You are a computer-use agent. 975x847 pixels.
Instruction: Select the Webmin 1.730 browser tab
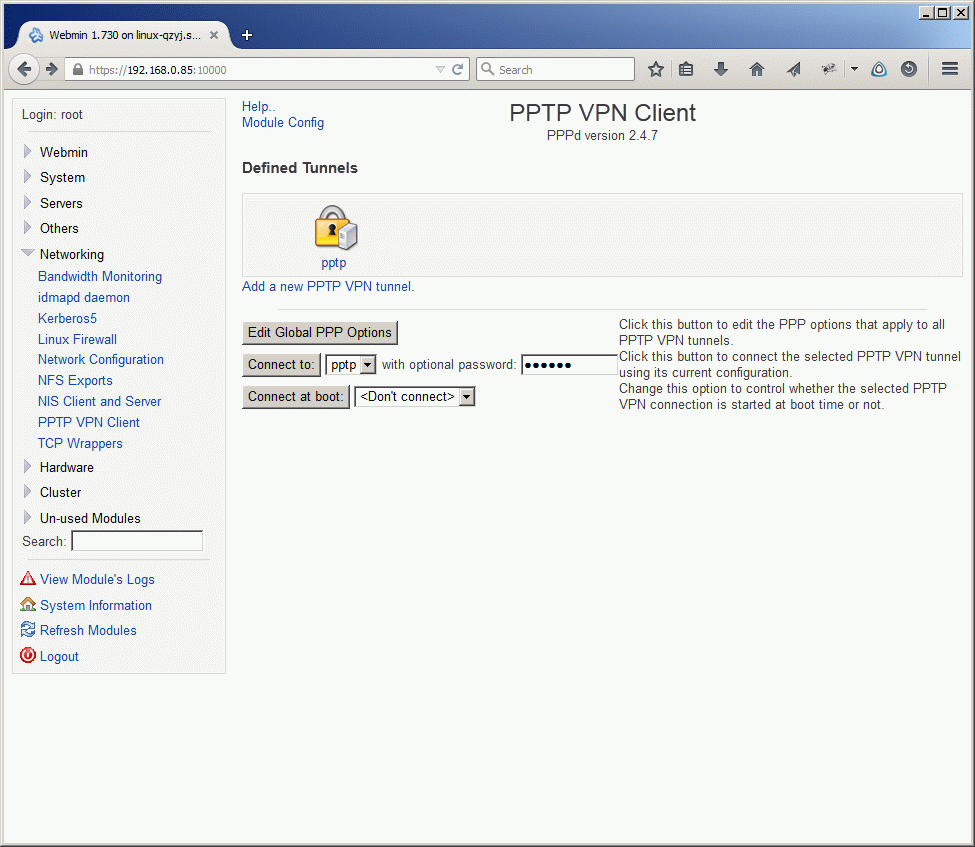[124, 35]
